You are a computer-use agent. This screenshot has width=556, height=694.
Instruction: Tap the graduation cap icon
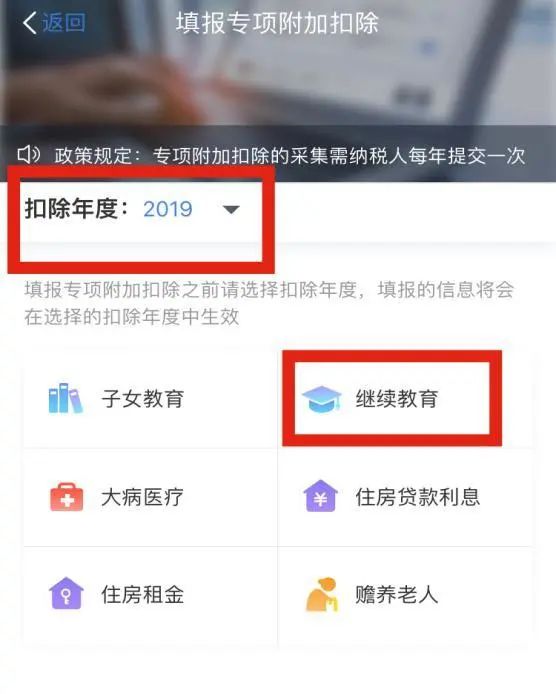click(322, 399)
